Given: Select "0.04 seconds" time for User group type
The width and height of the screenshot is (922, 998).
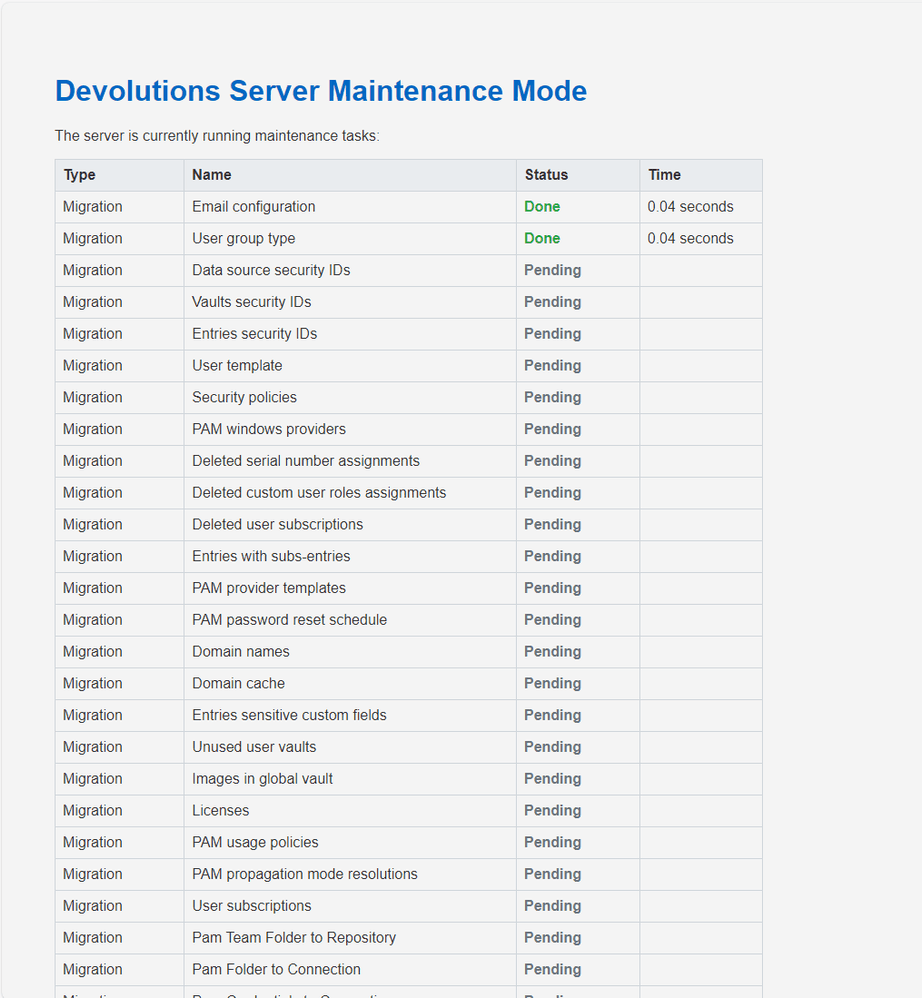Looking at the screenshot, I should click(x=690, y=239).
